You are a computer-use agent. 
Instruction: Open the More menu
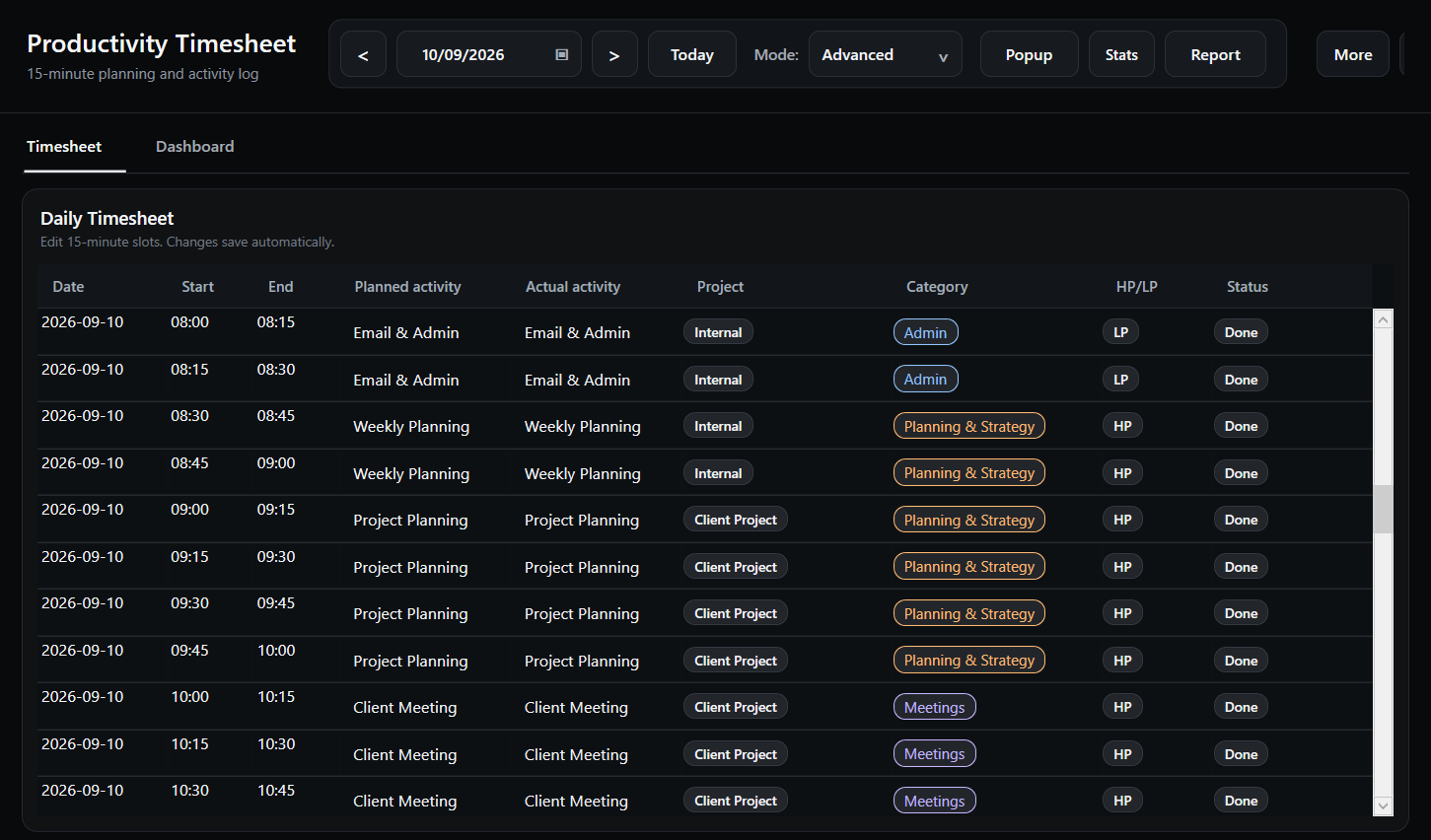coord(1353,54)
